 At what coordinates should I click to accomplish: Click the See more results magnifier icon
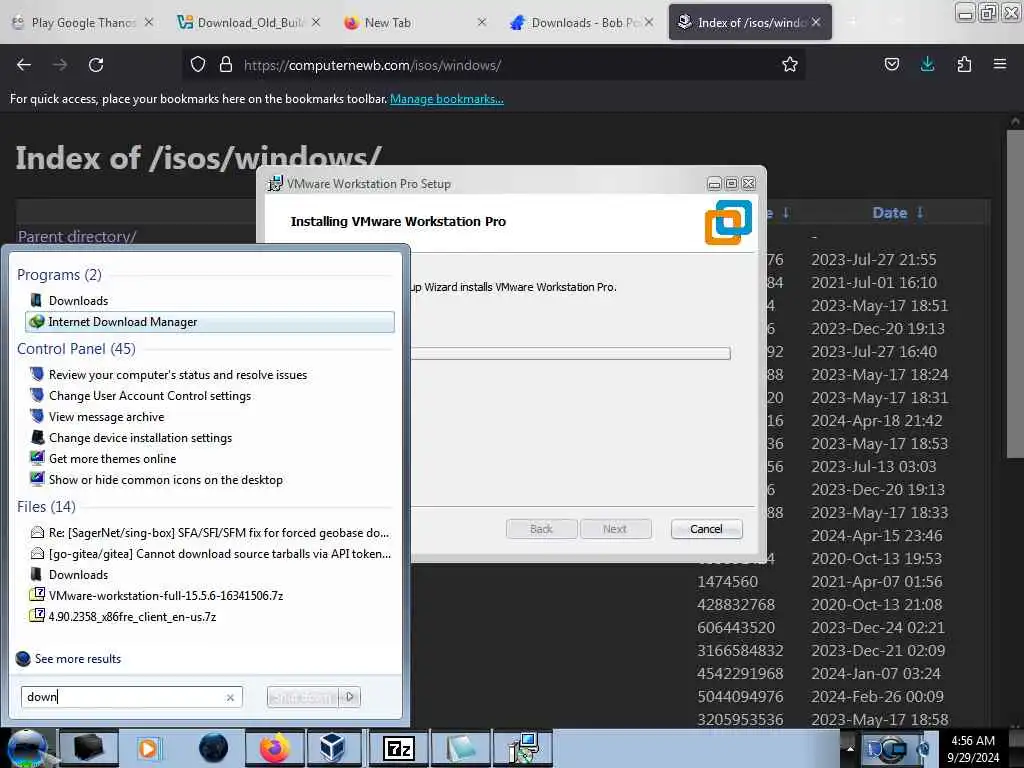pyautogui.click(x=23, y=658)
